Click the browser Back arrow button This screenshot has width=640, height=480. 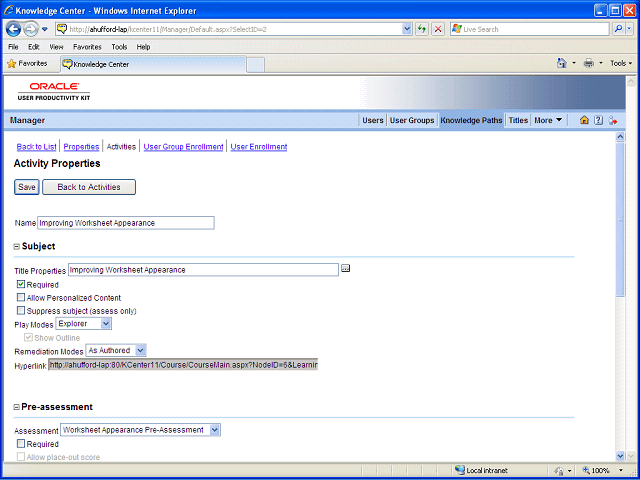[13, 29]
